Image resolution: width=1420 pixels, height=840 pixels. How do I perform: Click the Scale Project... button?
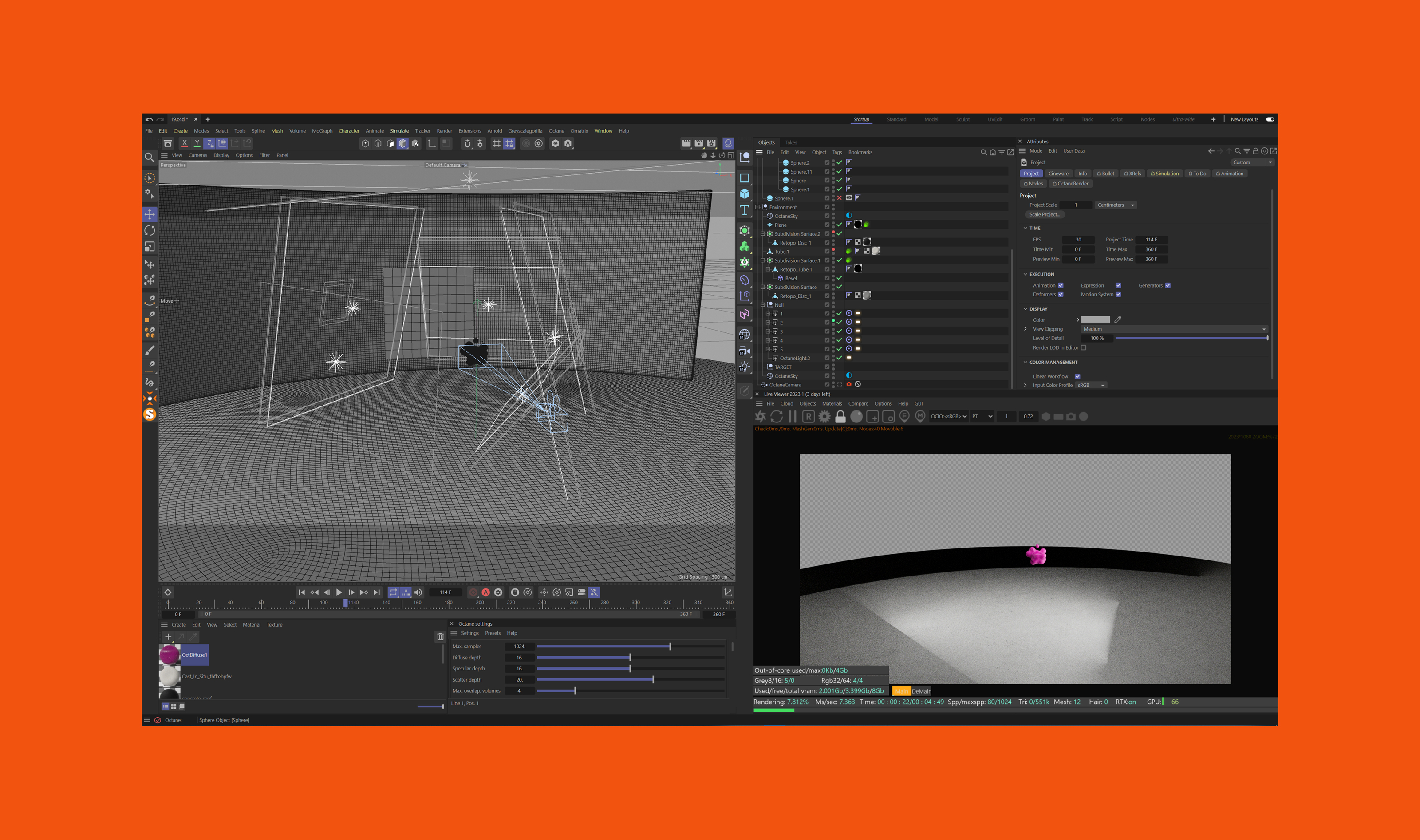click(1044, 214)
